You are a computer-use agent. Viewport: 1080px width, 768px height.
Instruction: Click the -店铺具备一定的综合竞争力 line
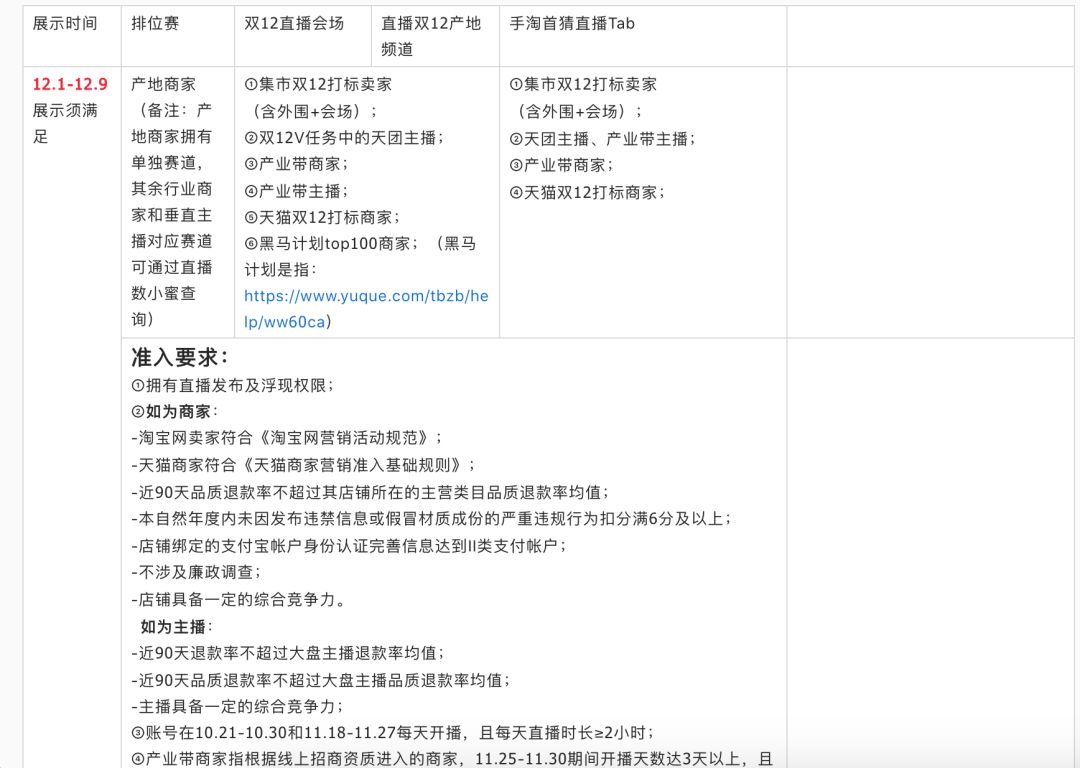point(238,599)
